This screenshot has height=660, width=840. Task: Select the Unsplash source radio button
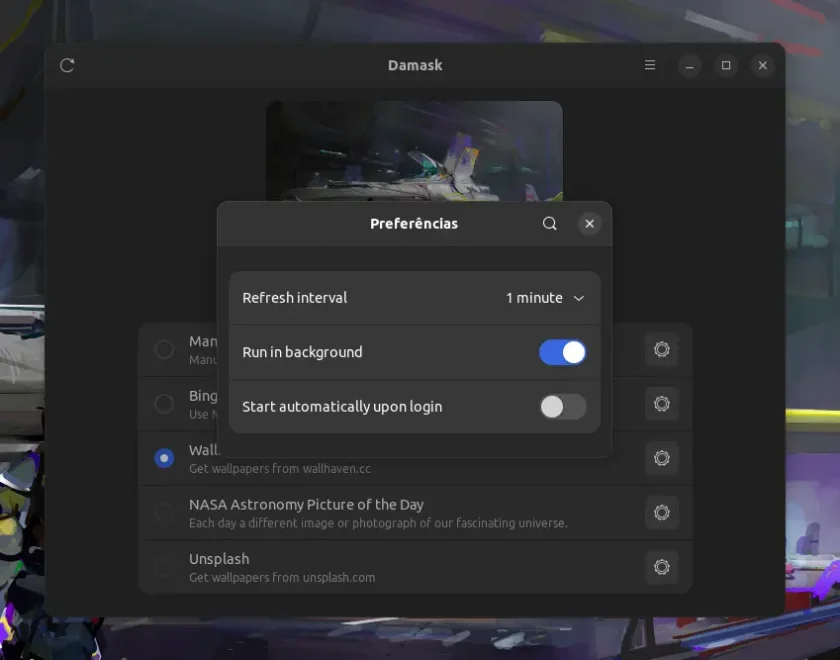(x=164, y=567)
